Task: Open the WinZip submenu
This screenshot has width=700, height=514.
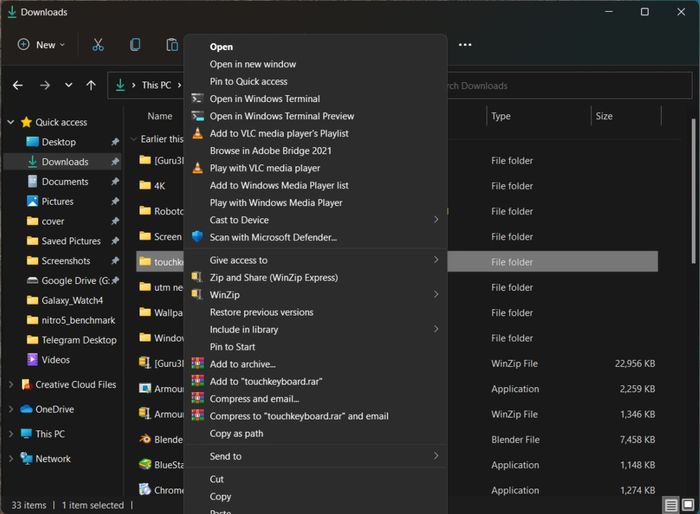Action: pos(316,295)
